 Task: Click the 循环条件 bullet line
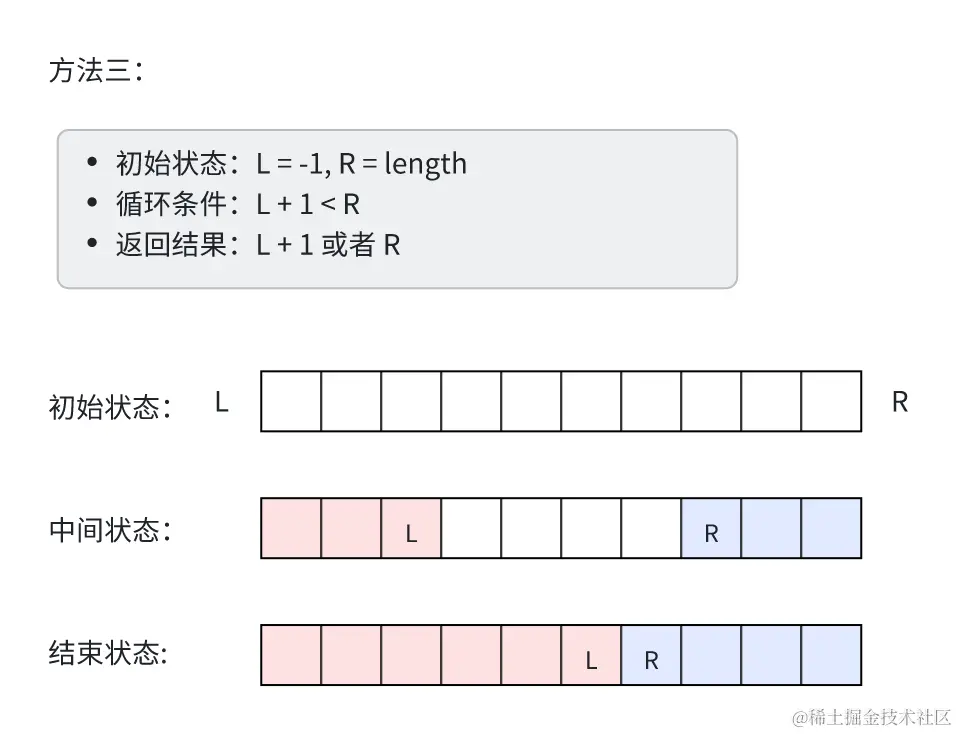237,204
